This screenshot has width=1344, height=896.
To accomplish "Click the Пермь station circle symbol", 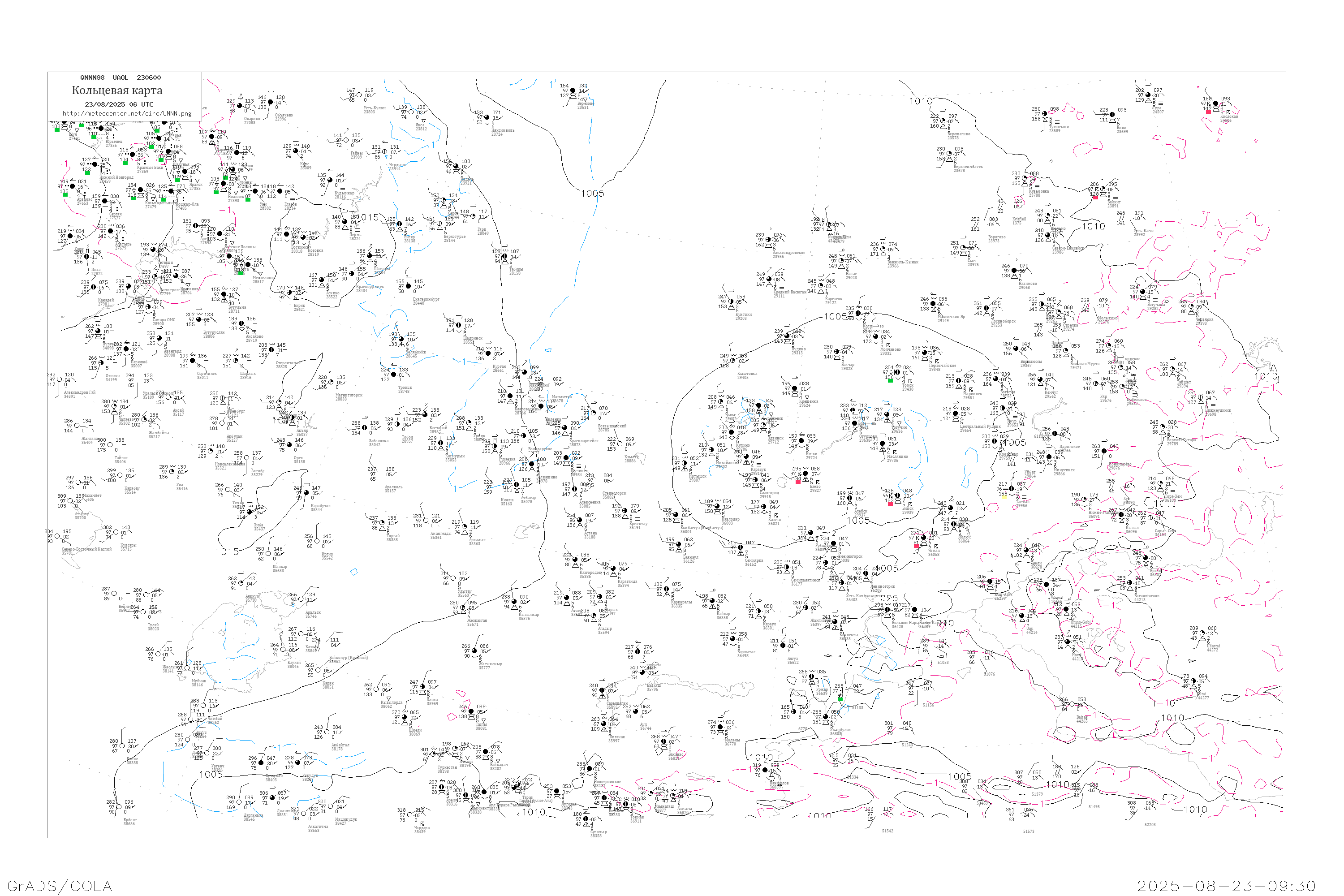I will 345,222.
